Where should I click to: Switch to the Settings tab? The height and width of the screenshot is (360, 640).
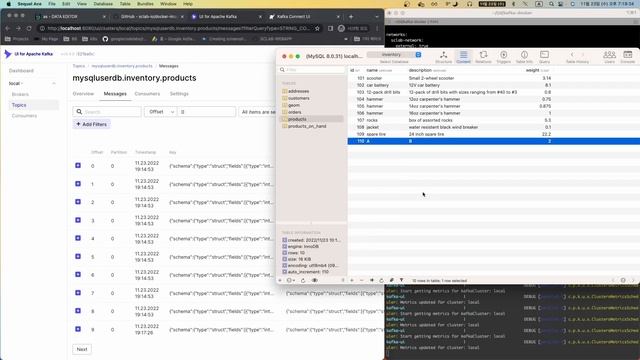(x=179, y=94)
